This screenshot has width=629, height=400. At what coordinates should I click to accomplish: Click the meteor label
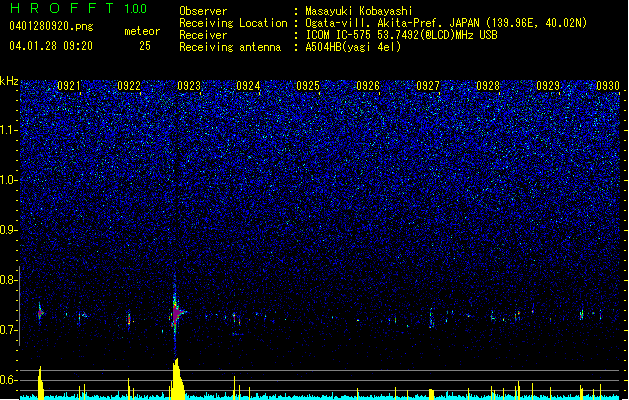(142, 31)
